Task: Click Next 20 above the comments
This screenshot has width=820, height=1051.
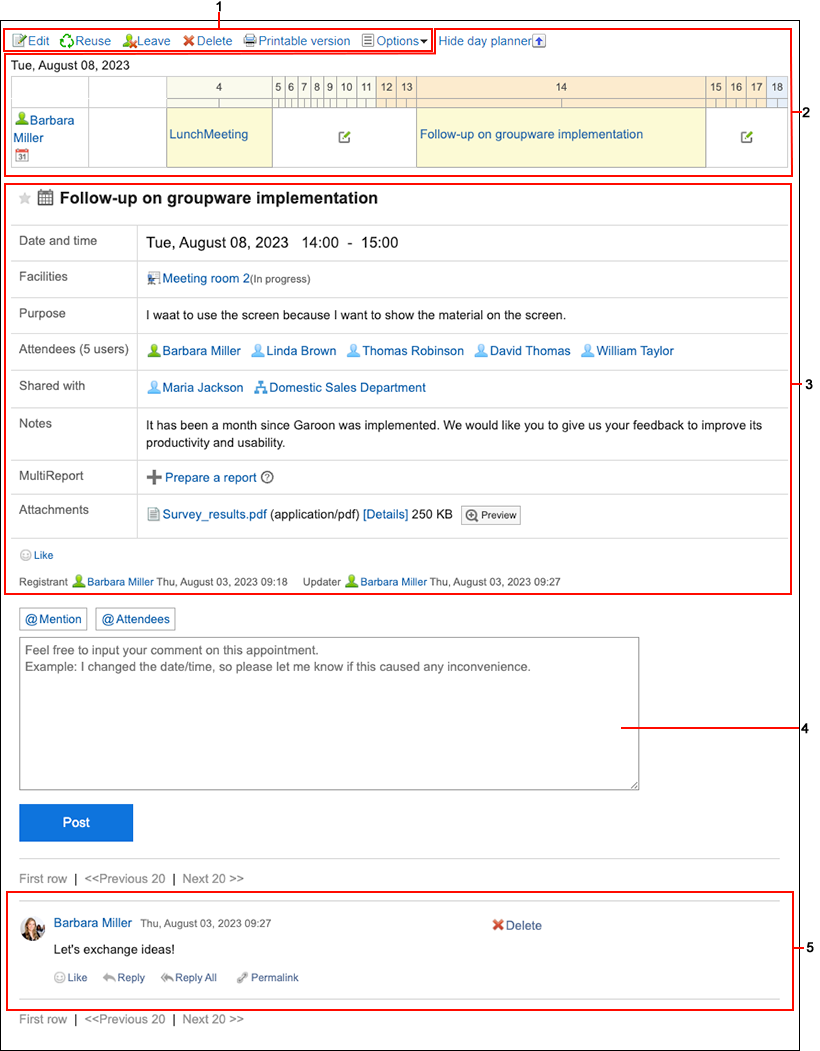Action: (x=213, y=878)
